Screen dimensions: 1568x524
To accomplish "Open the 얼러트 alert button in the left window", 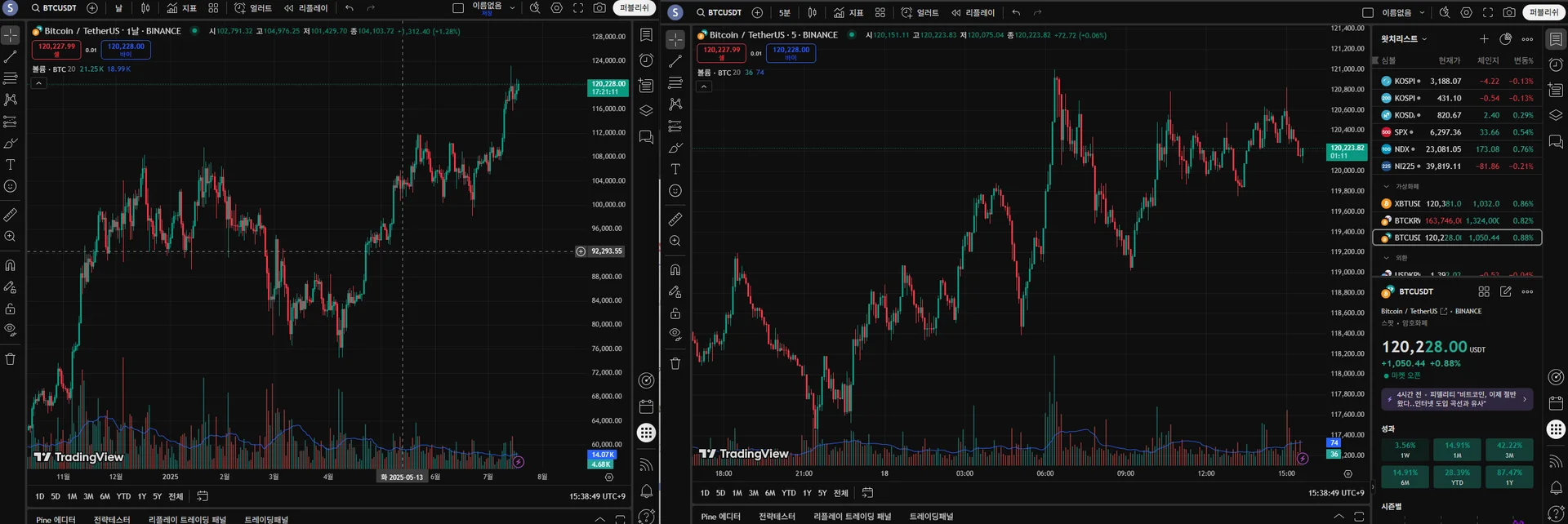I will coord(253,8).
